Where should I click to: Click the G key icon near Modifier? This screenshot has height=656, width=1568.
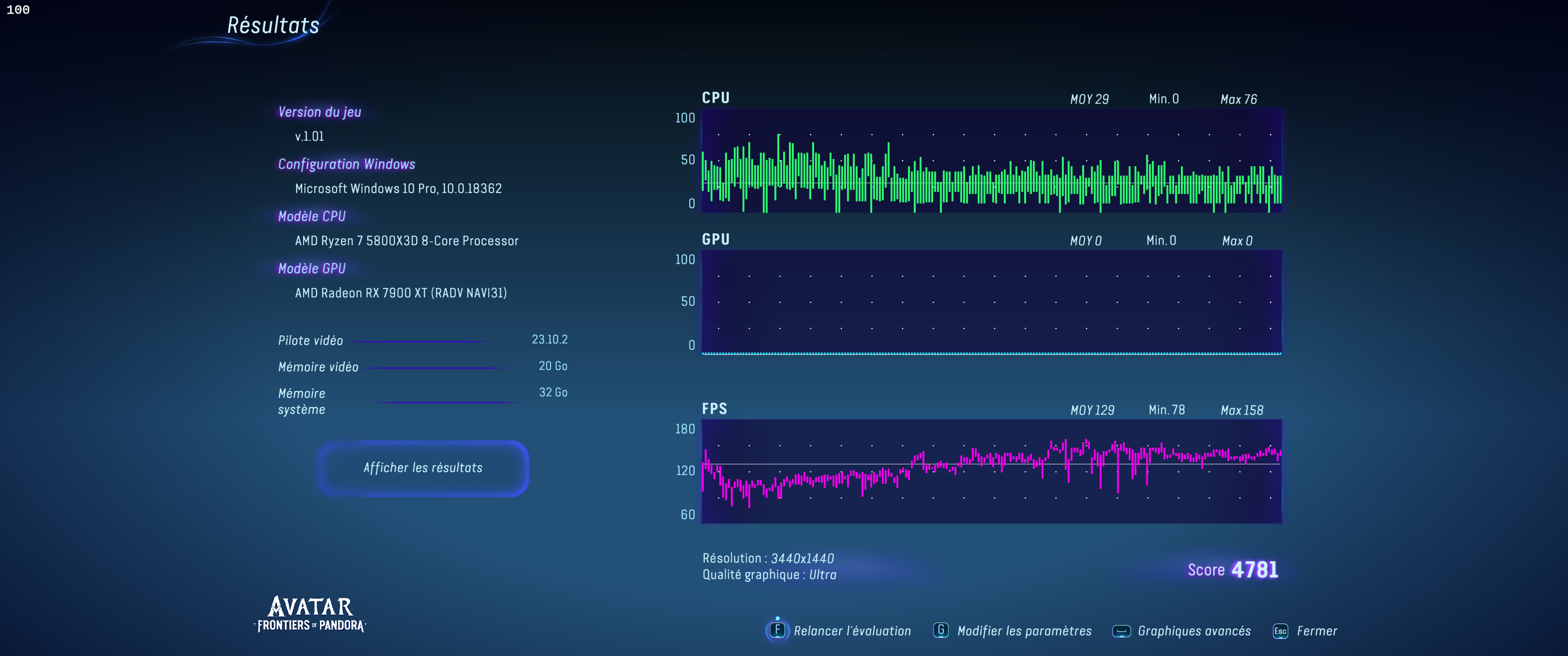coord(940,630)
